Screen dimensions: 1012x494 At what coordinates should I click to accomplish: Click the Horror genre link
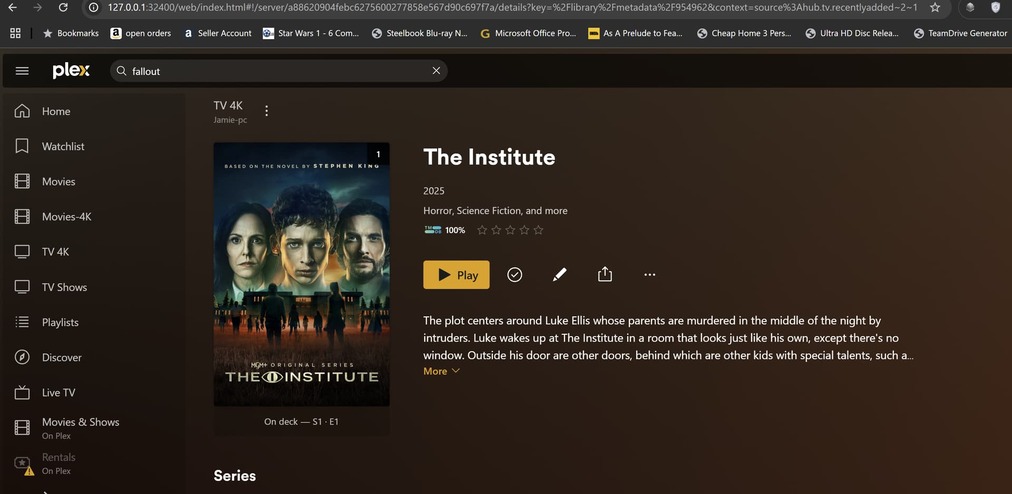tap(438, 211)
